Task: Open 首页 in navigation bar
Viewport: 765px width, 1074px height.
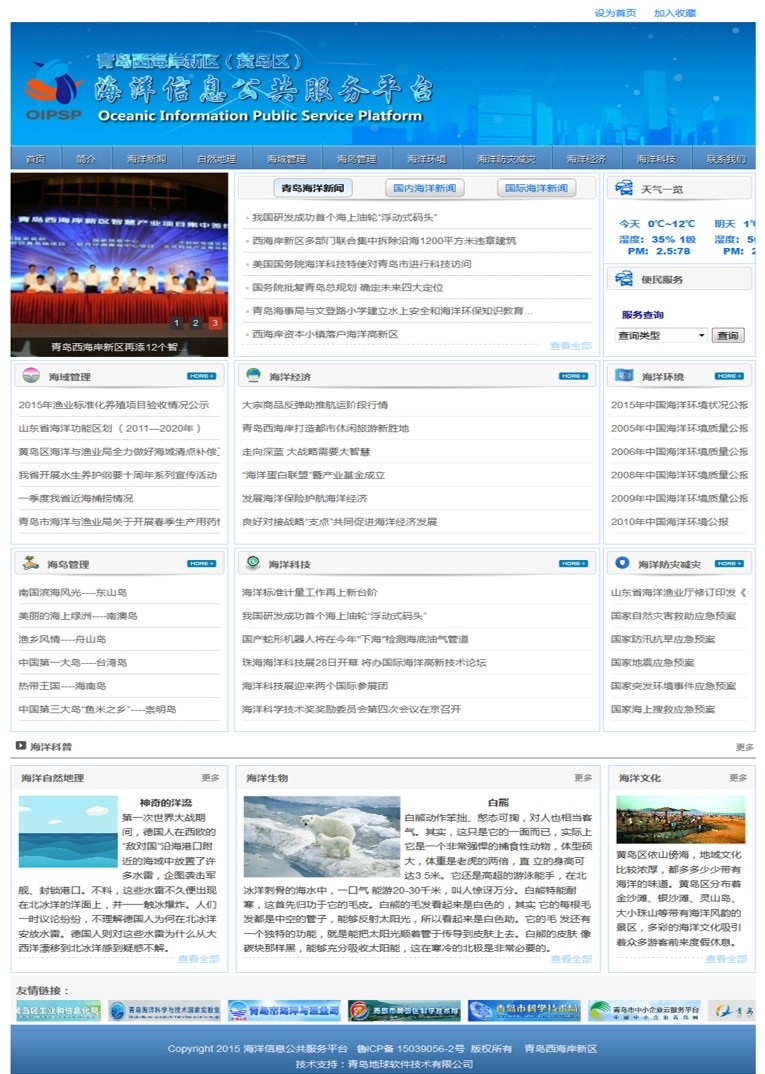Action: click(x=36, y=159)
